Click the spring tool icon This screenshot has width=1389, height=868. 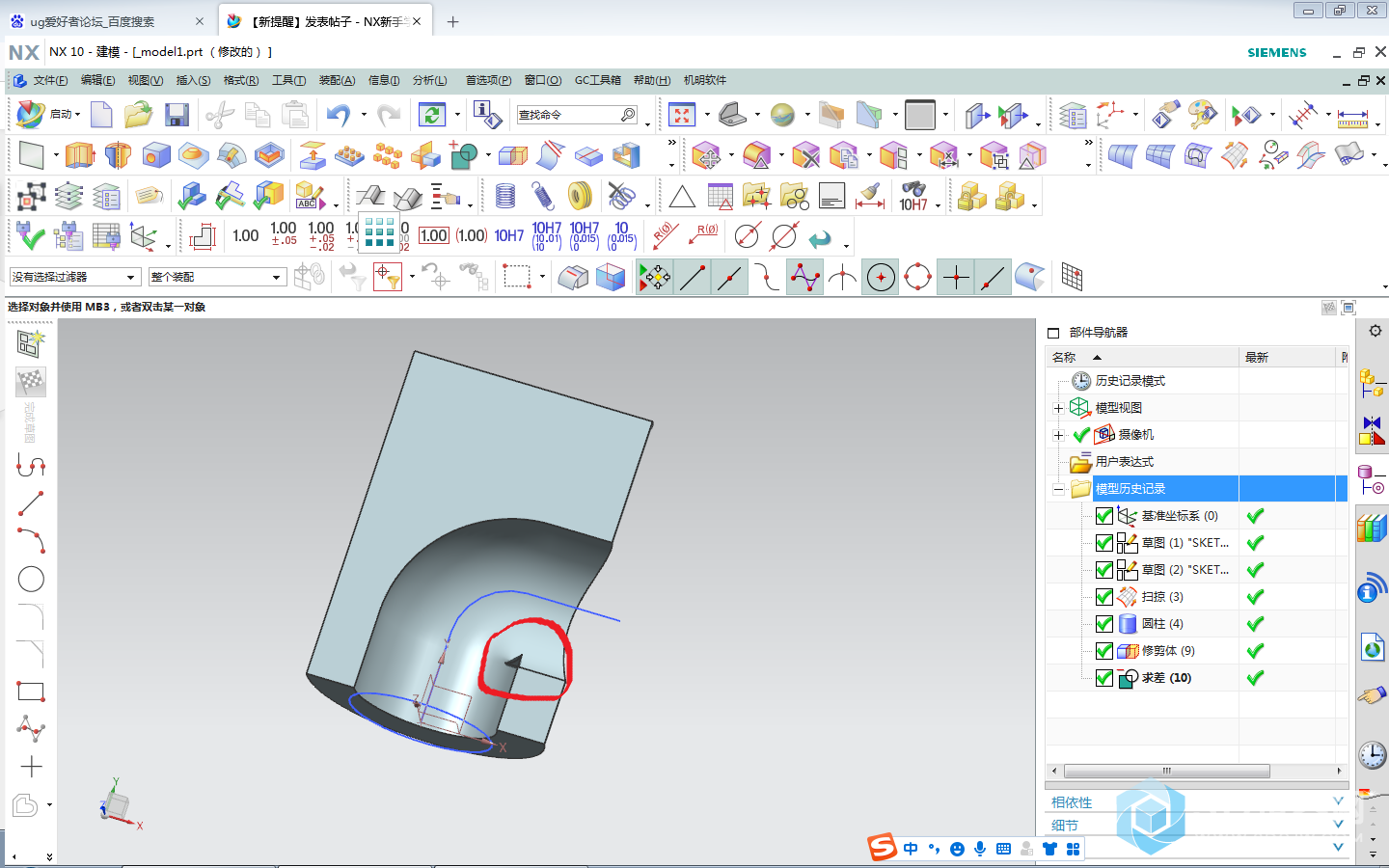point(543,197)
